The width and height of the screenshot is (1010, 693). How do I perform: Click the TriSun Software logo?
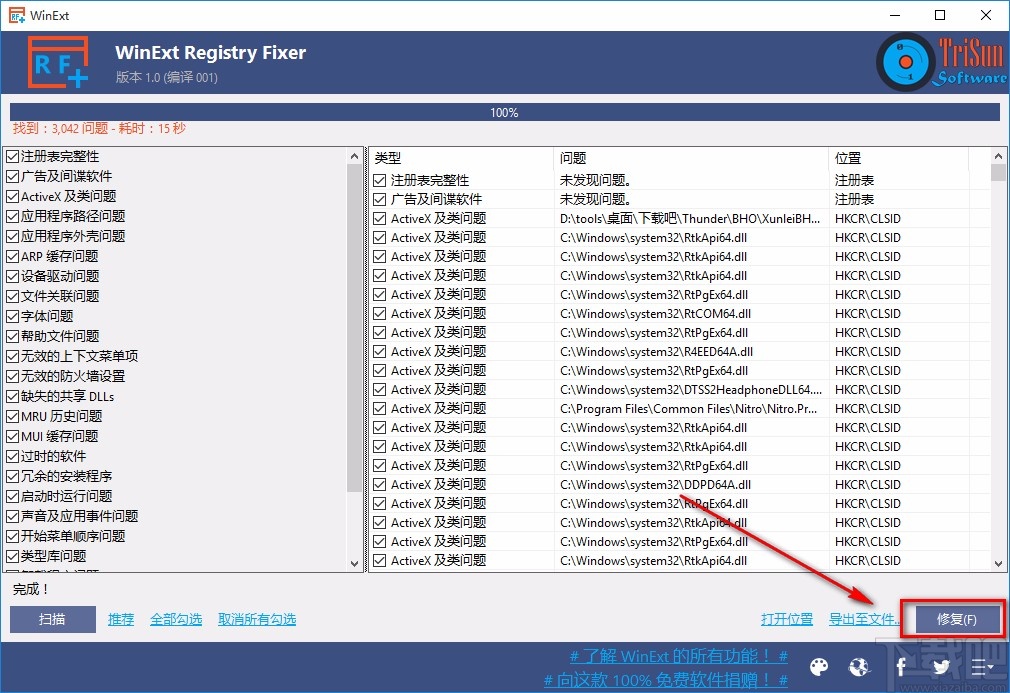coord(941,62)
